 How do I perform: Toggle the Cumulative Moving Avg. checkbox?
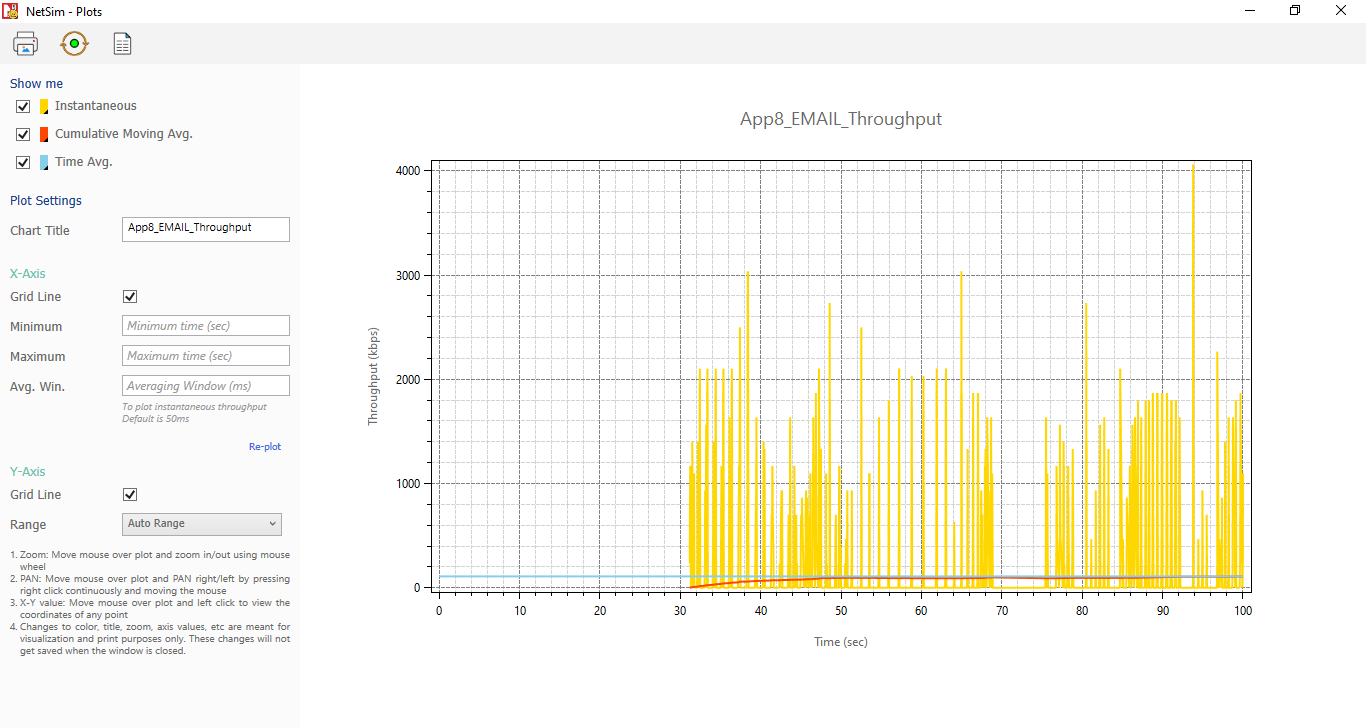23,134
